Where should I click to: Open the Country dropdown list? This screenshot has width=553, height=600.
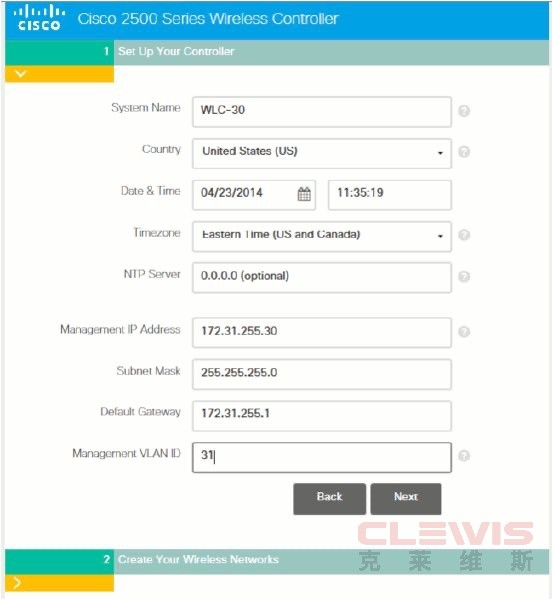pyautogui.click(x=322, y=153)
